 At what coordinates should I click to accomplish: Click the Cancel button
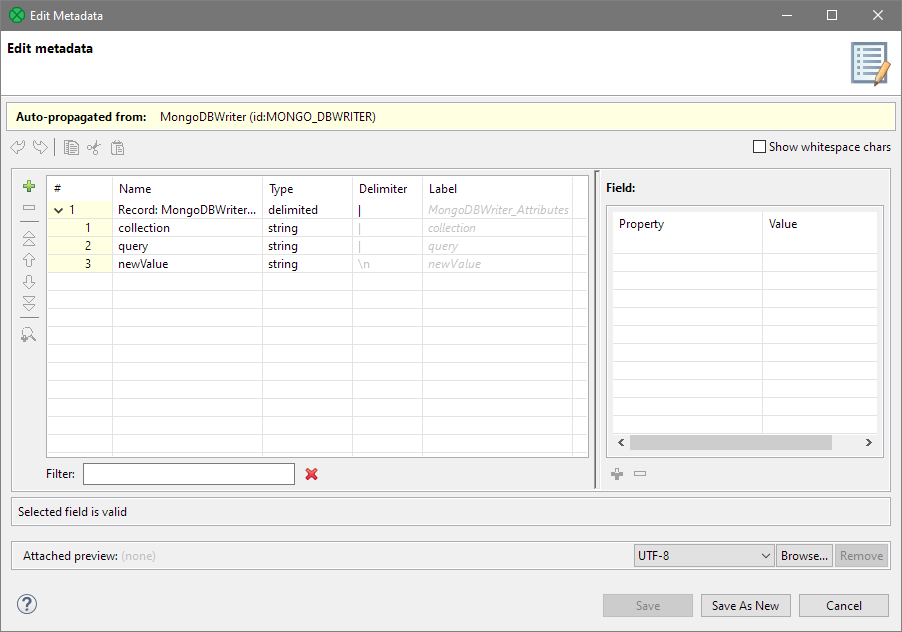[x=843, y=606]
